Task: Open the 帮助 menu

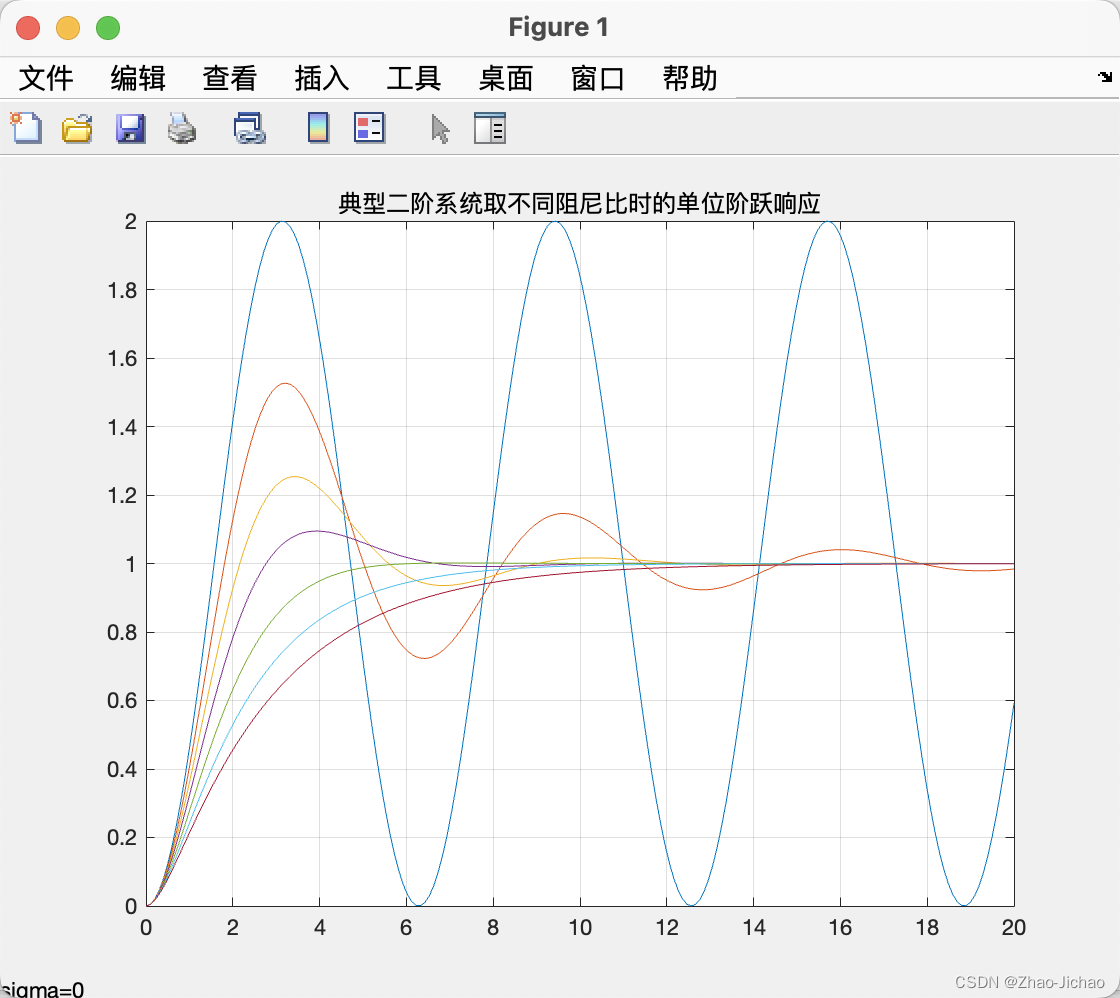Action: (x=690, y=78)
